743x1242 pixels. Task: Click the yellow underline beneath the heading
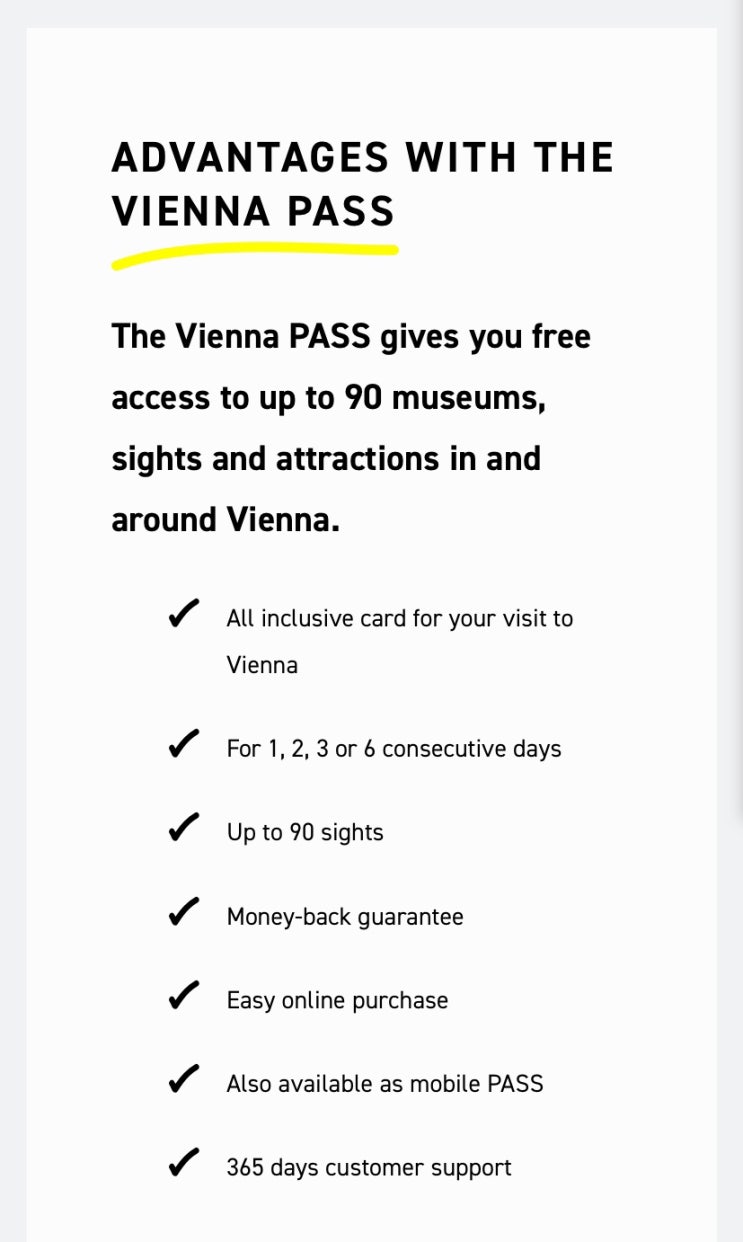[x=254, y=254]
